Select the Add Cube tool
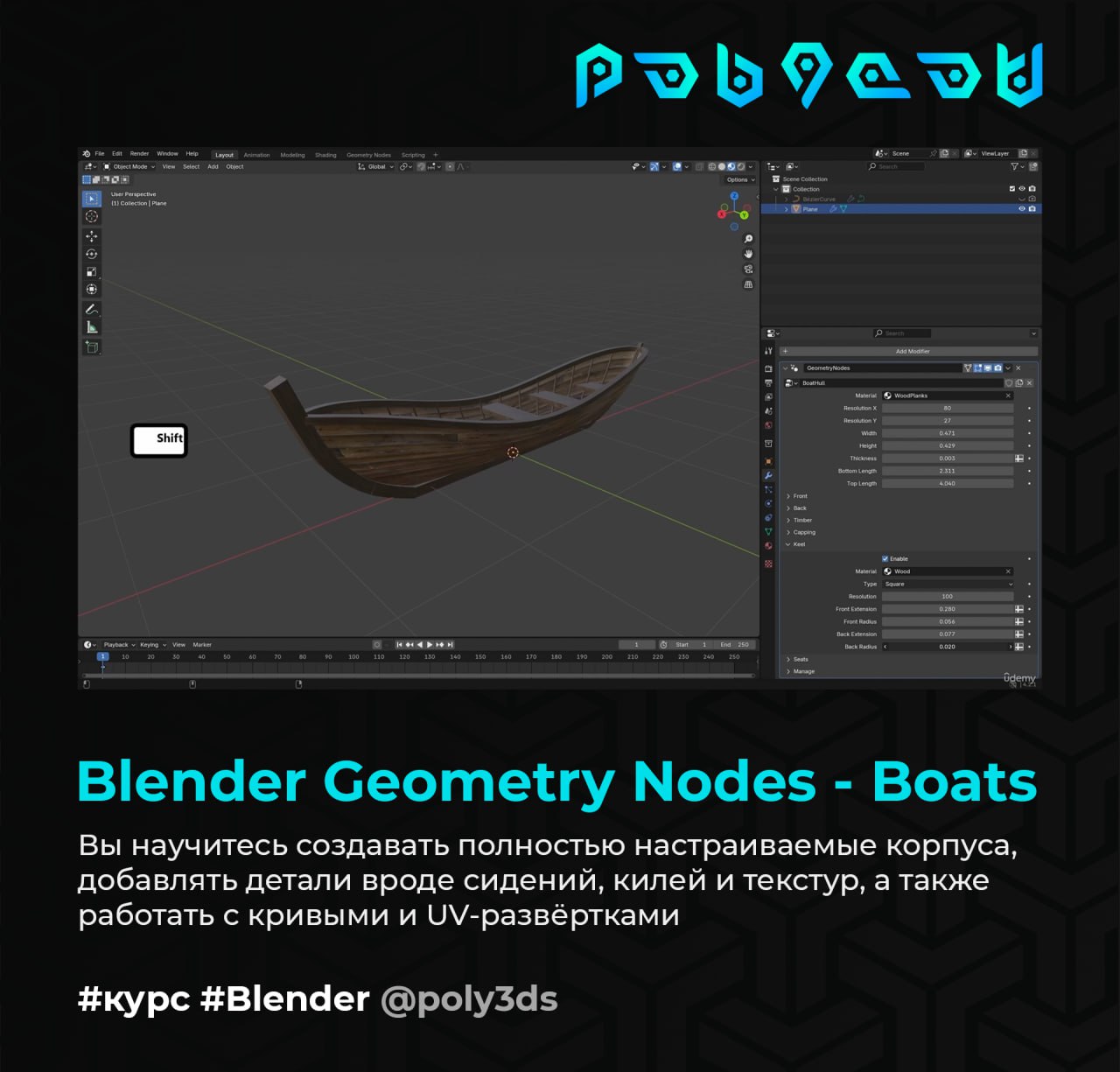Screen dimensions: 1120x1072 tap(92, 347)
